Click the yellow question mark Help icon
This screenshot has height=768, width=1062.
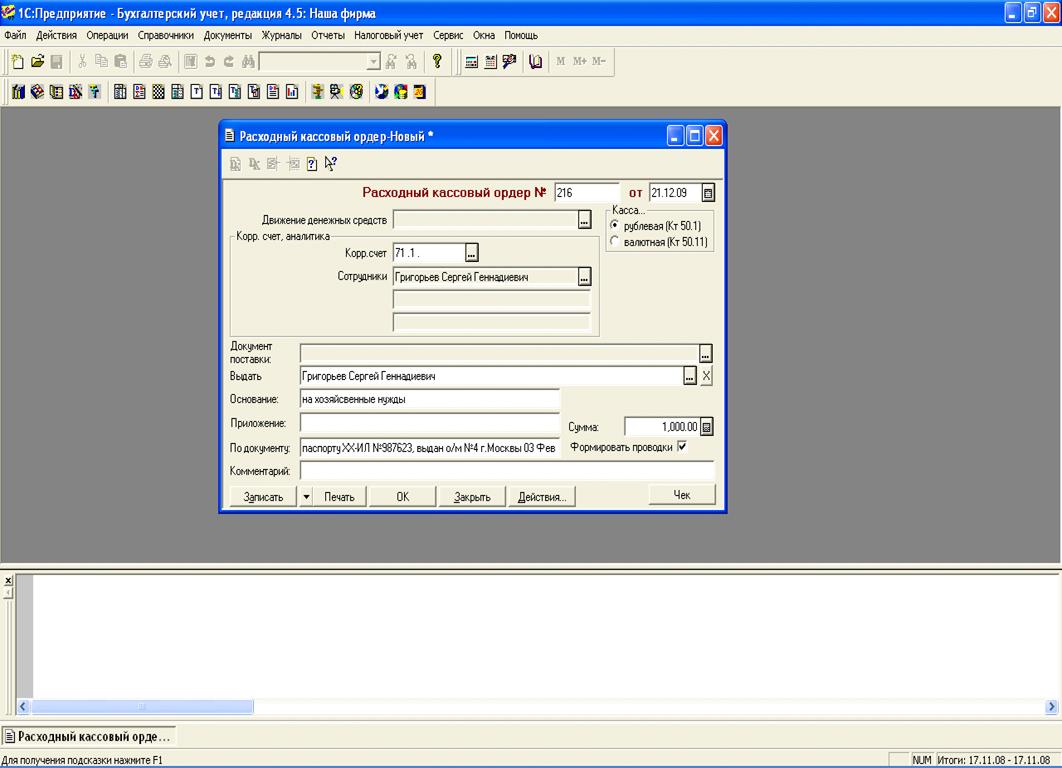pyautogui.click(x=437, y=62)
